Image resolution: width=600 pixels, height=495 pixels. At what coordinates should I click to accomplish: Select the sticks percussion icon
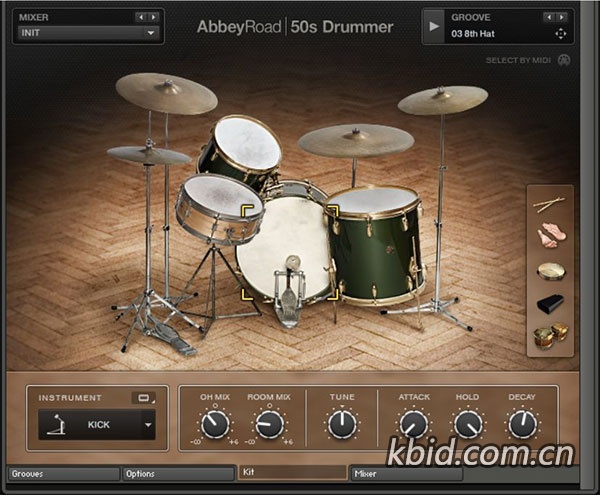click(549, 205)
